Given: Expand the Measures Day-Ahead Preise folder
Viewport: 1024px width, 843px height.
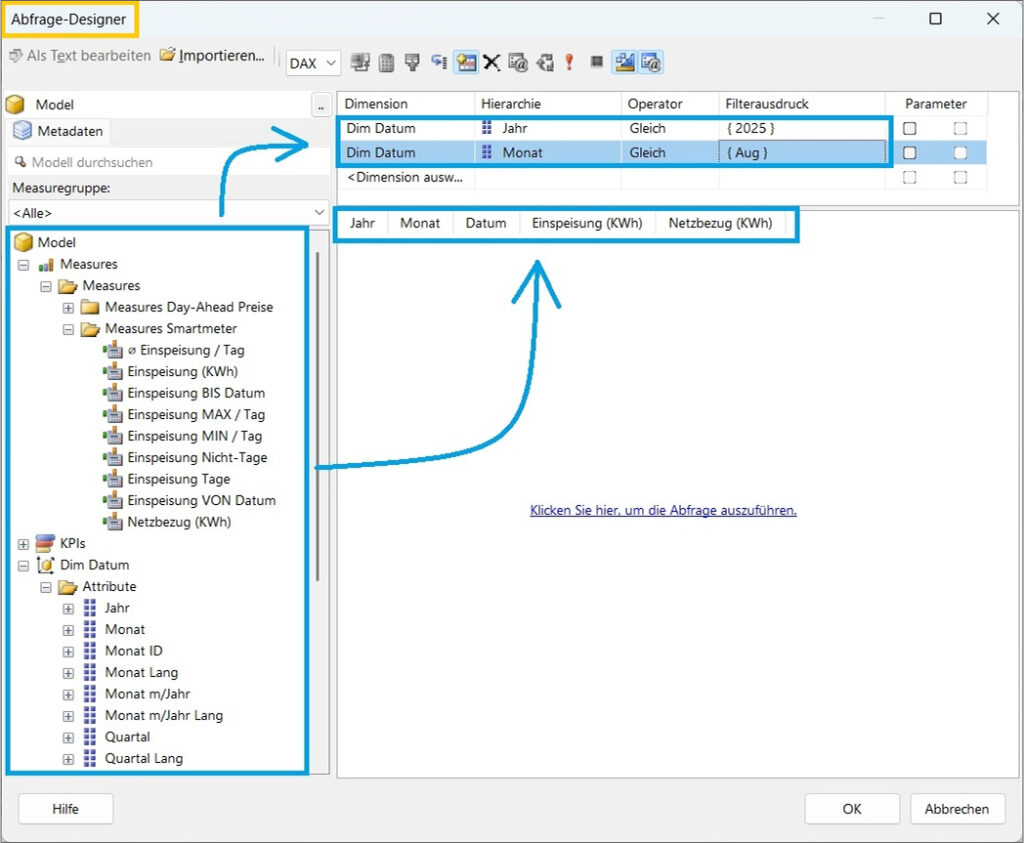Looking at the screenshot, I should click(68, 307).
